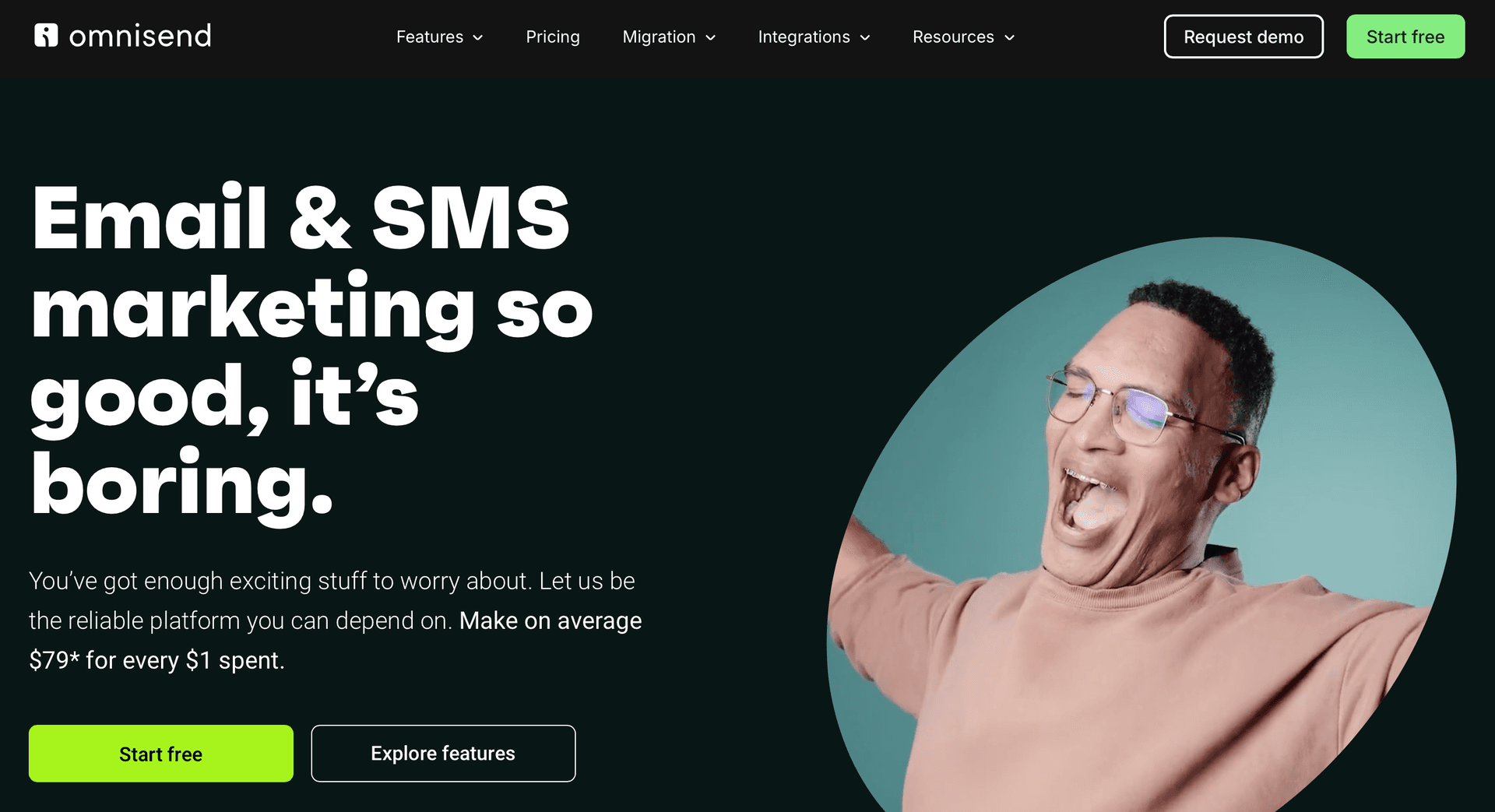Expand the Migration chevron arrow

point(710,37)
